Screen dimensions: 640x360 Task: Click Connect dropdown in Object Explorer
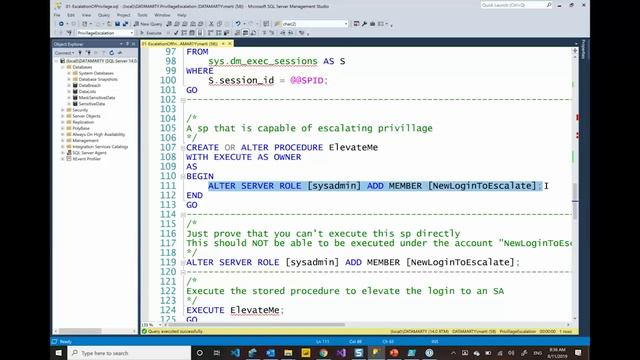click(64, 53)
